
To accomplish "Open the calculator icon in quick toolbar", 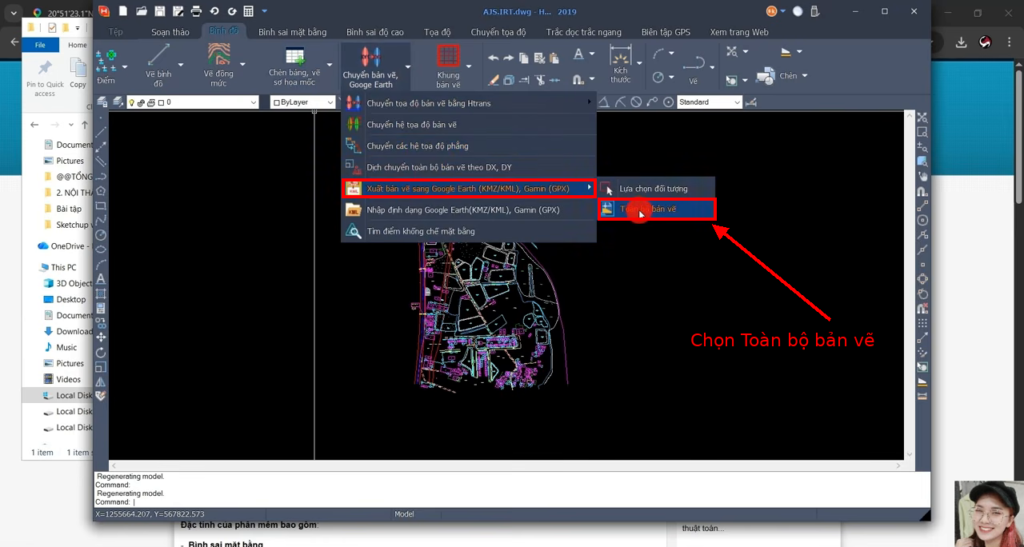I will click(248, 11).
